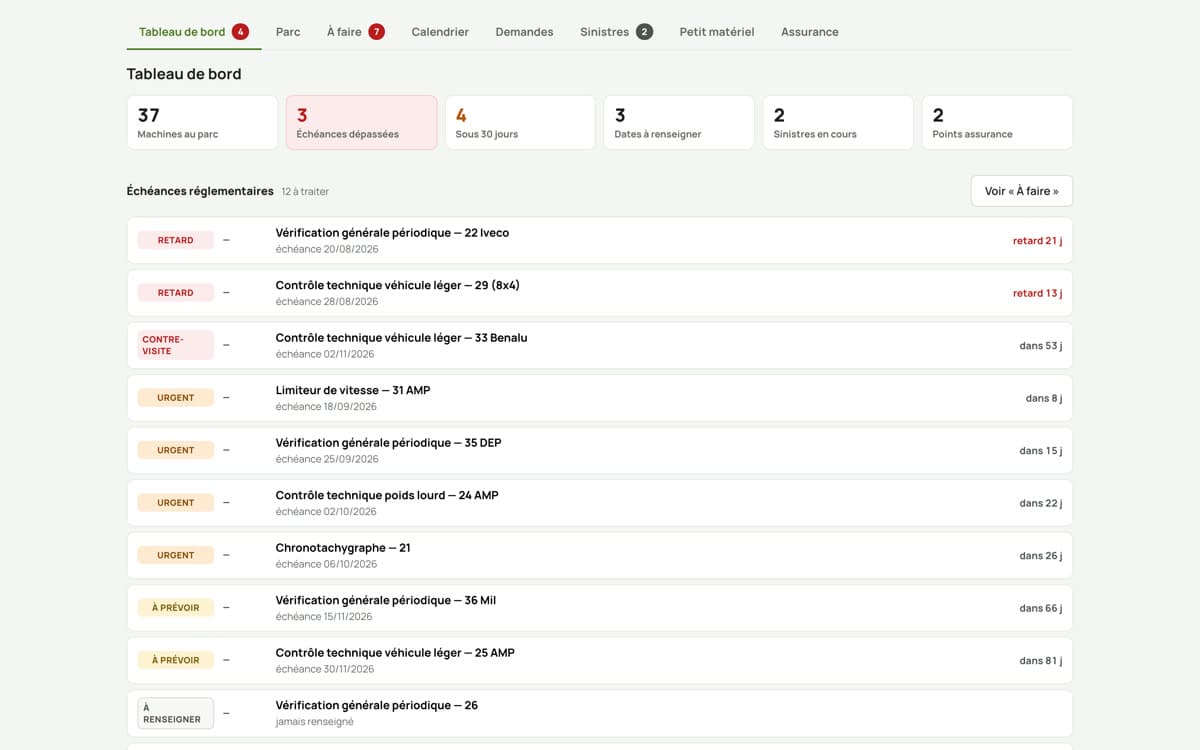The image size is (1200, 750).
Task: Click the "dans 66 j" text
Action: pyautogui.click(x=1041, y=608)
